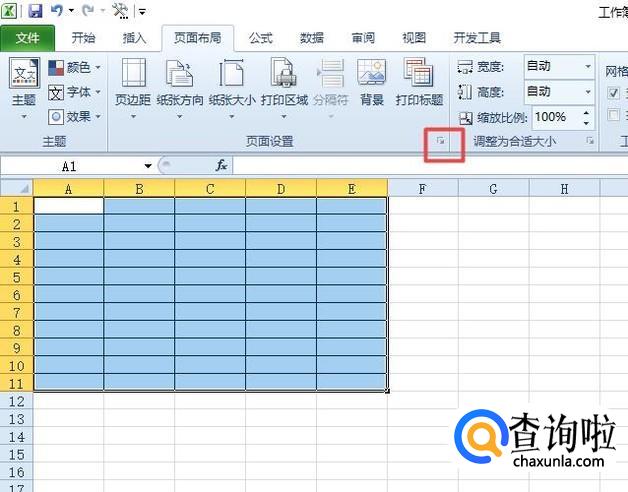Image resolution: width=628 pixels, height=492 pixels.
Task: Select column H header
Action: pyautogui.click(x=564, y=189)
